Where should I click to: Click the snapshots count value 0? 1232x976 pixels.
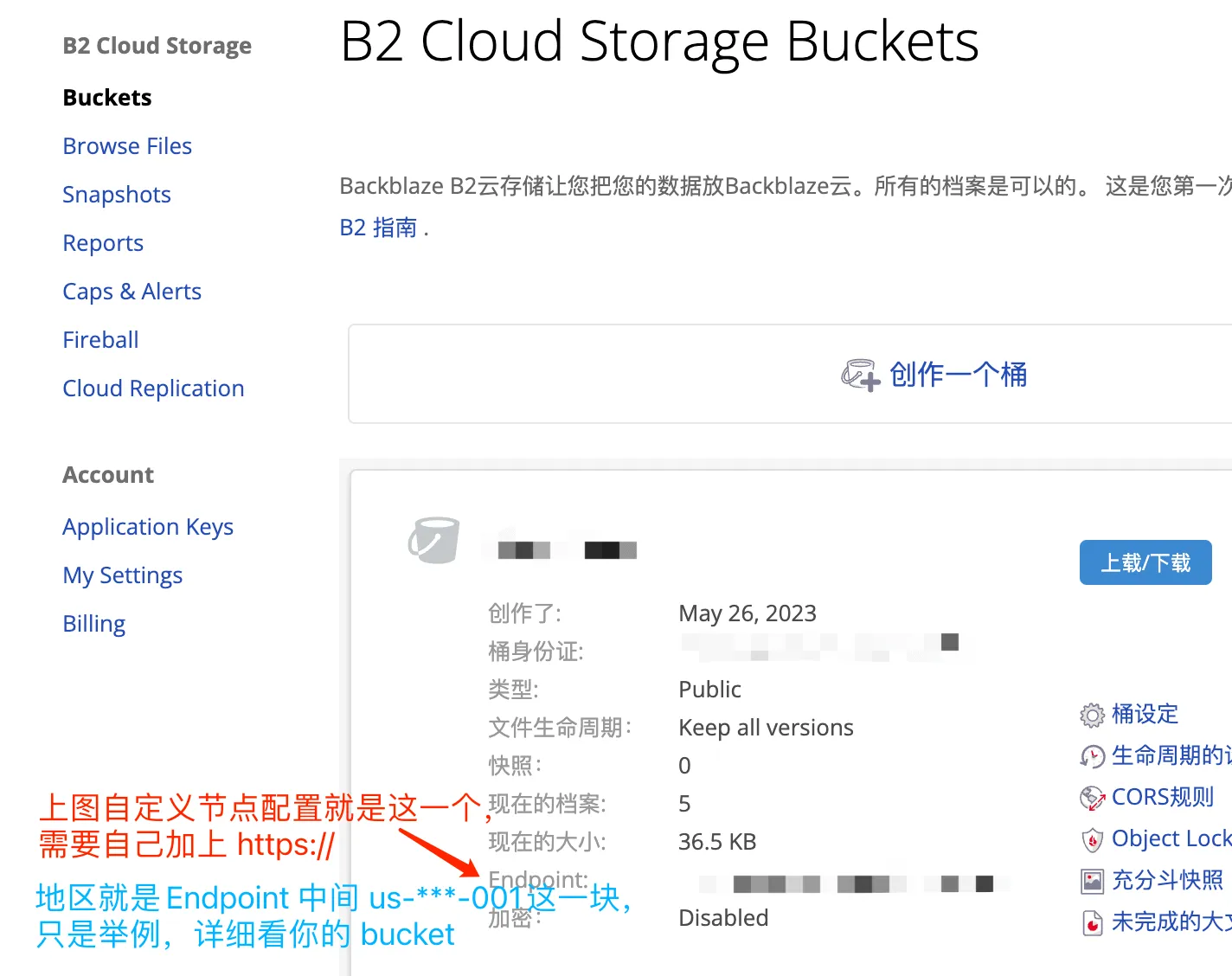click(684, 766)
